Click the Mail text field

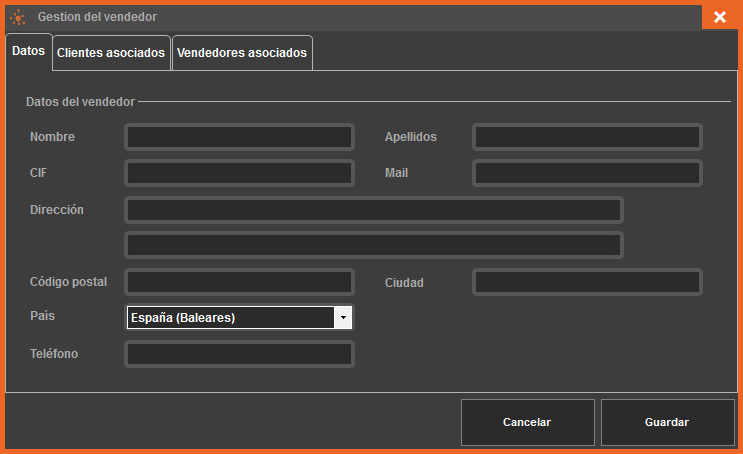click(587, 173)
